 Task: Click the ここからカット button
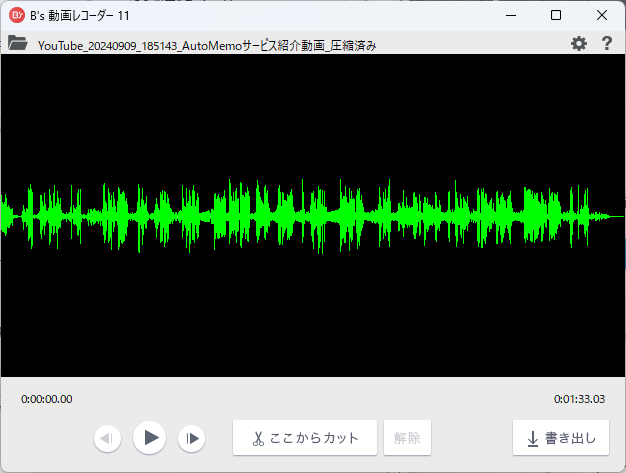pos(304,438)
